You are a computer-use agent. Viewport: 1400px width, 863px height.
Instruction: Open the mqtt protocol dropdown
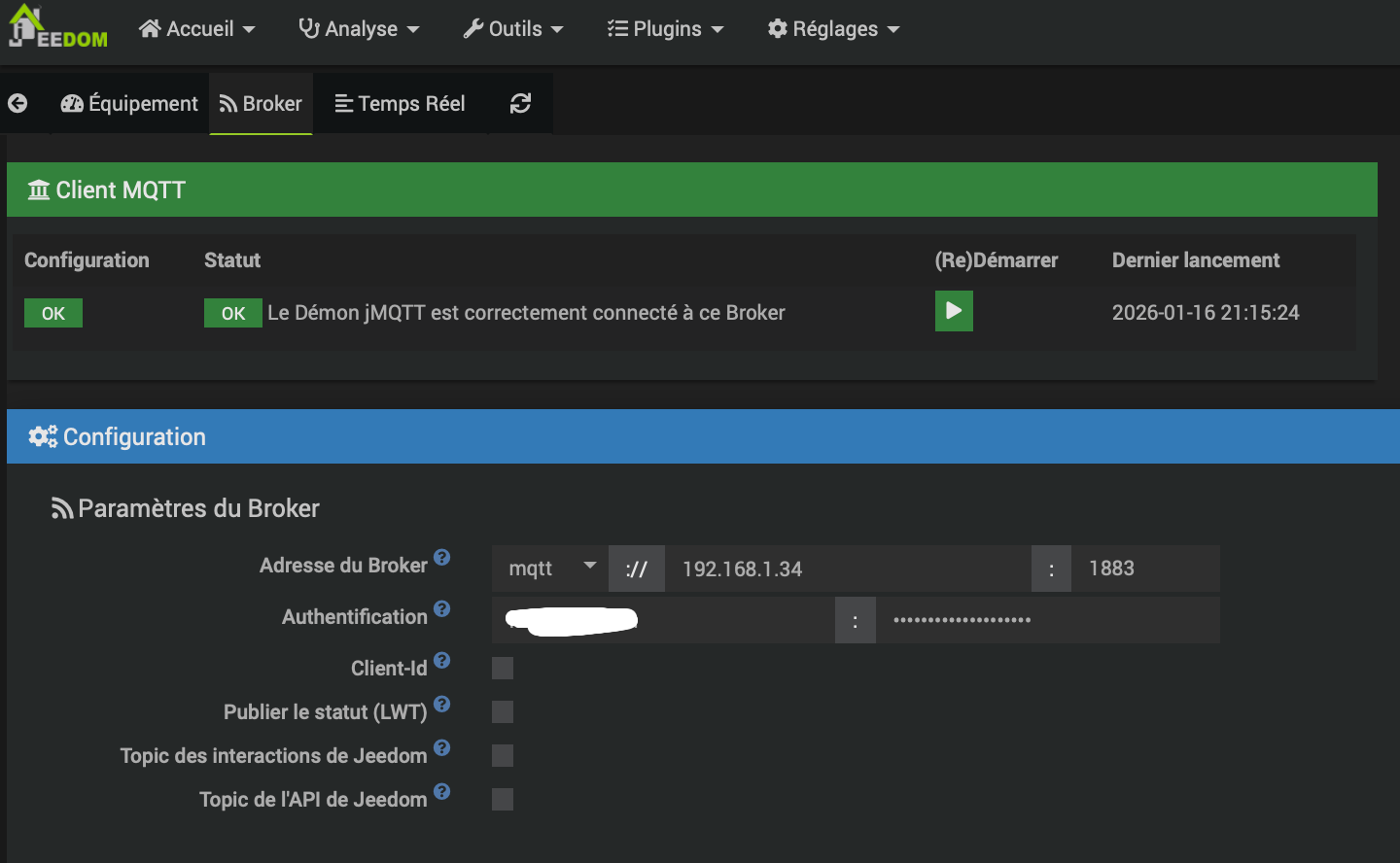550,569
